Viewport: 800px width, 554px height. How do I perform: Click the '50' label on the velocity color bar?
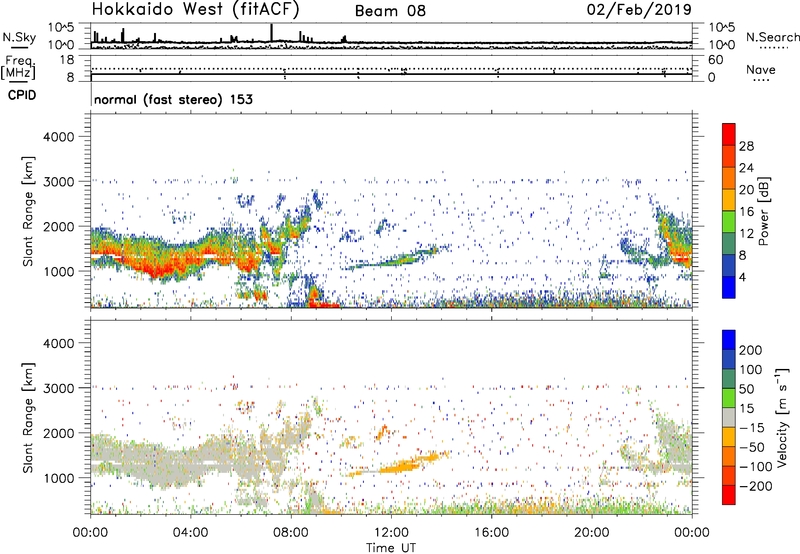tap(746, 389)
